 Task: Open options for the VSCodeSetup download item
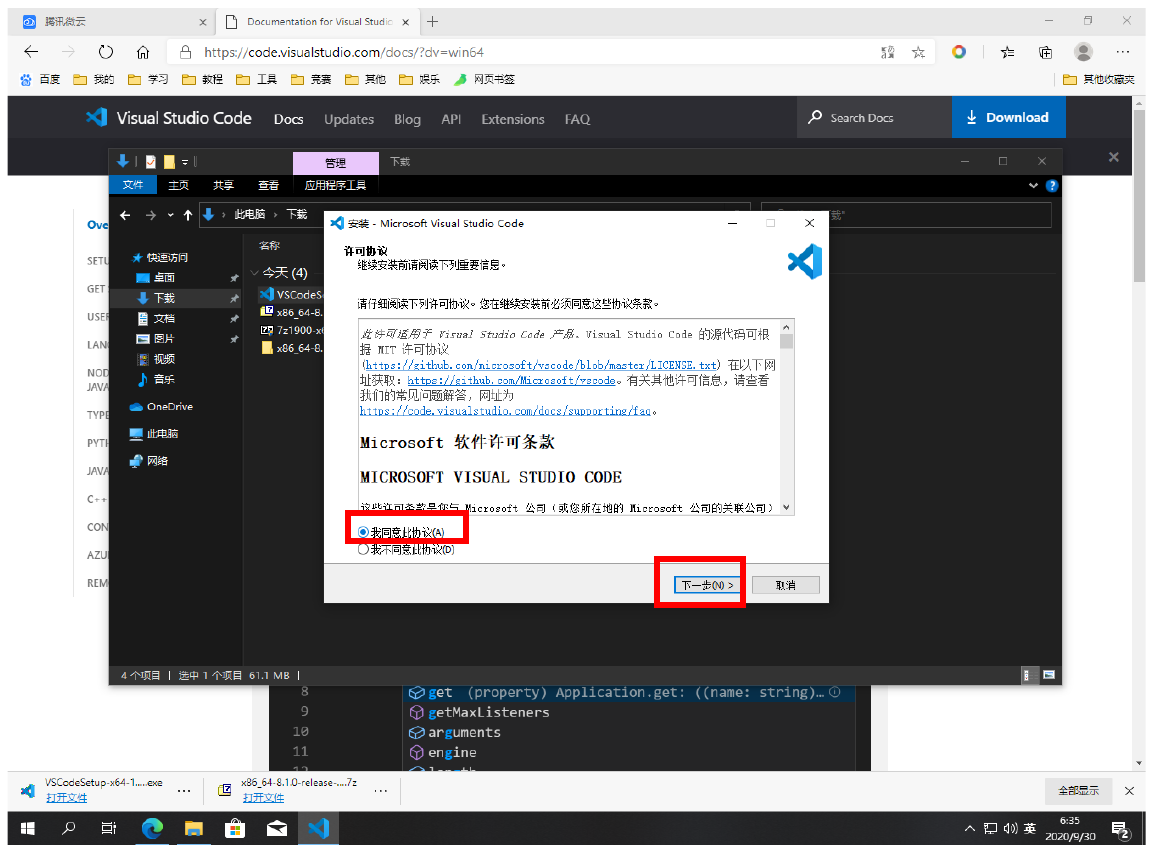click(x=183, y=790)
